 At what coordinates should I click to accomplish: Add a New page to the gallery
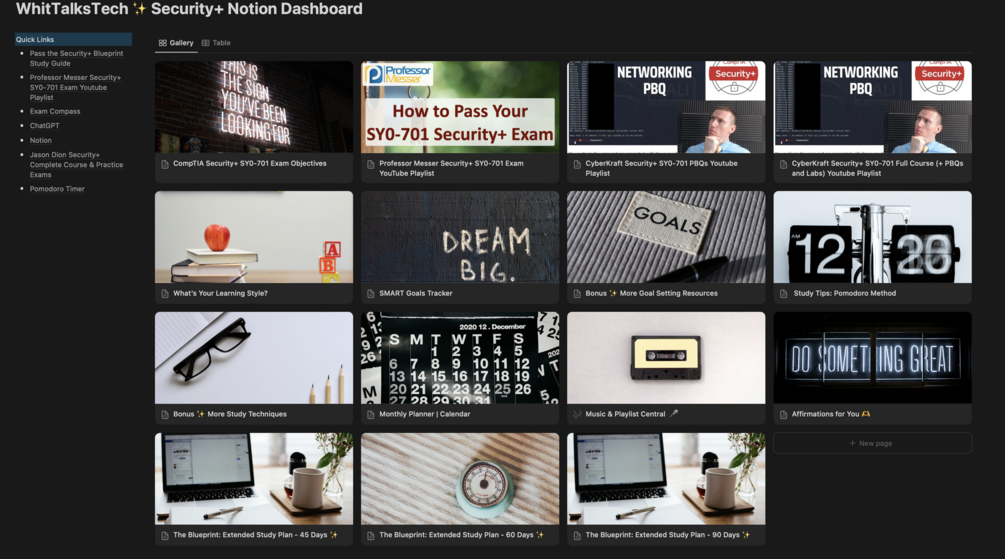(x=872, y=443)
